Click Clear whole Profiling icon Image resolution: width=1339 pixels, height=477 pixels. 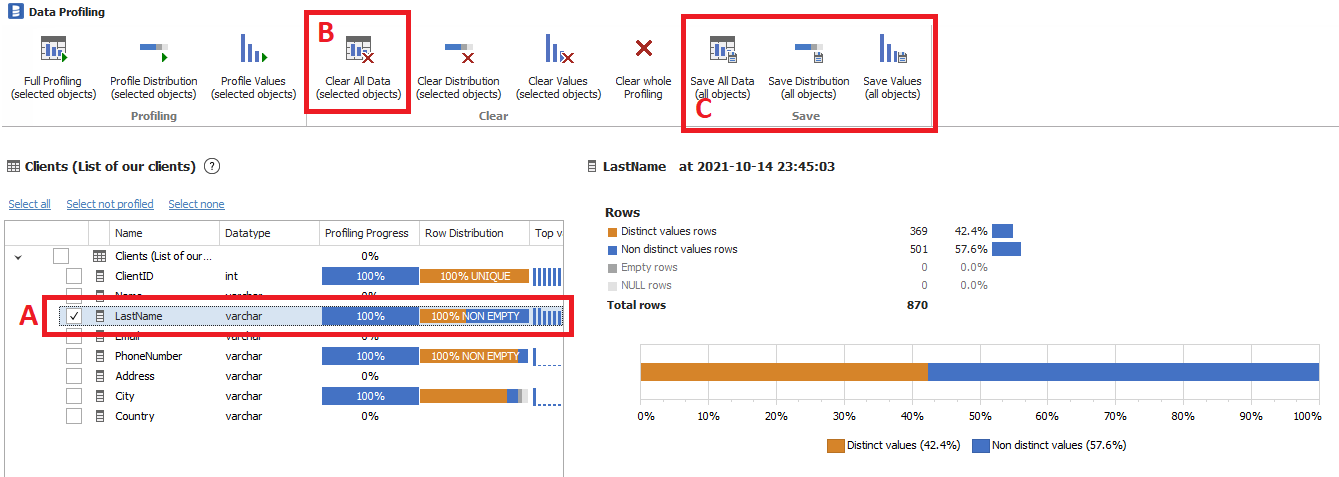coord(643,50)
